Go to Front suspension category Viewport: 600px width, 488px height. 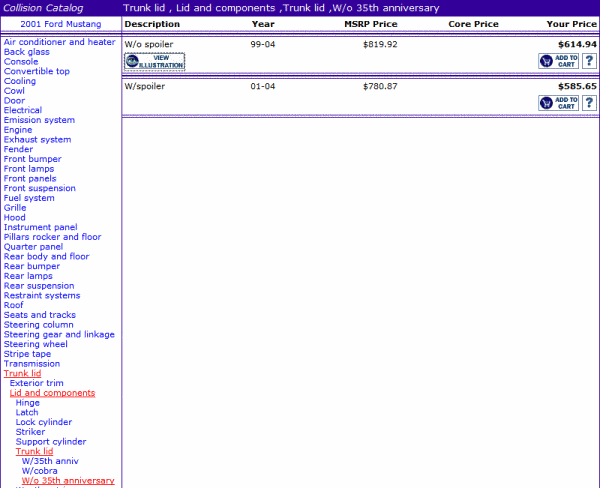click(x=39, y=188)
